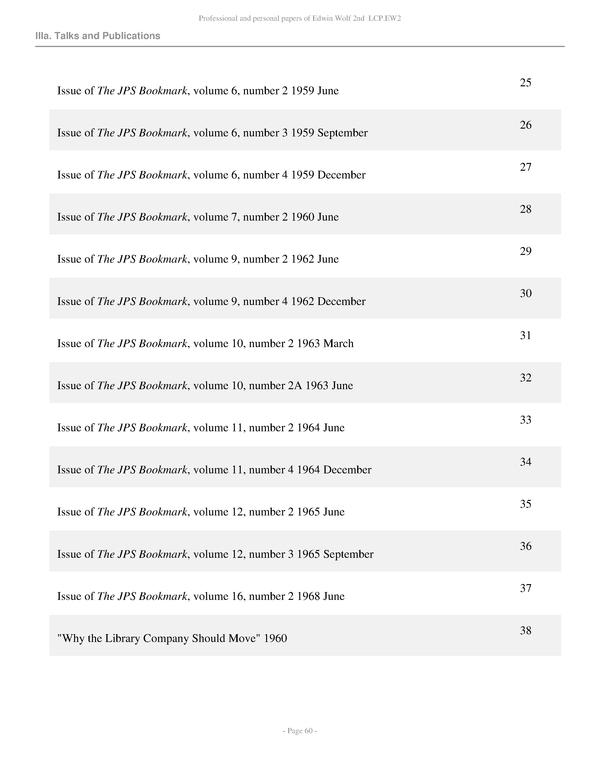Select the JPS Bookmark 1959 September entry
The image size is (600, 776).
point(212,133)
